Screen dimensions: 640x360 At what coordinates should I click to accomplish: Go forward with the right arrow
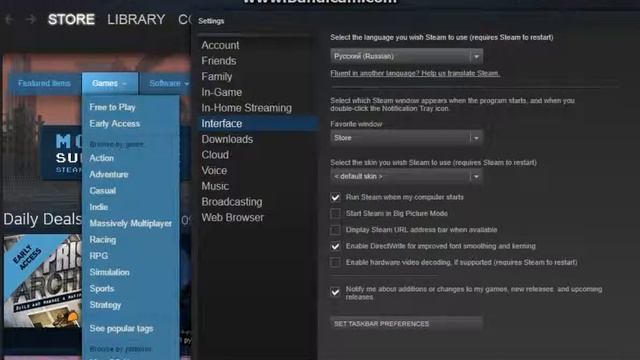tap(31, 19)
